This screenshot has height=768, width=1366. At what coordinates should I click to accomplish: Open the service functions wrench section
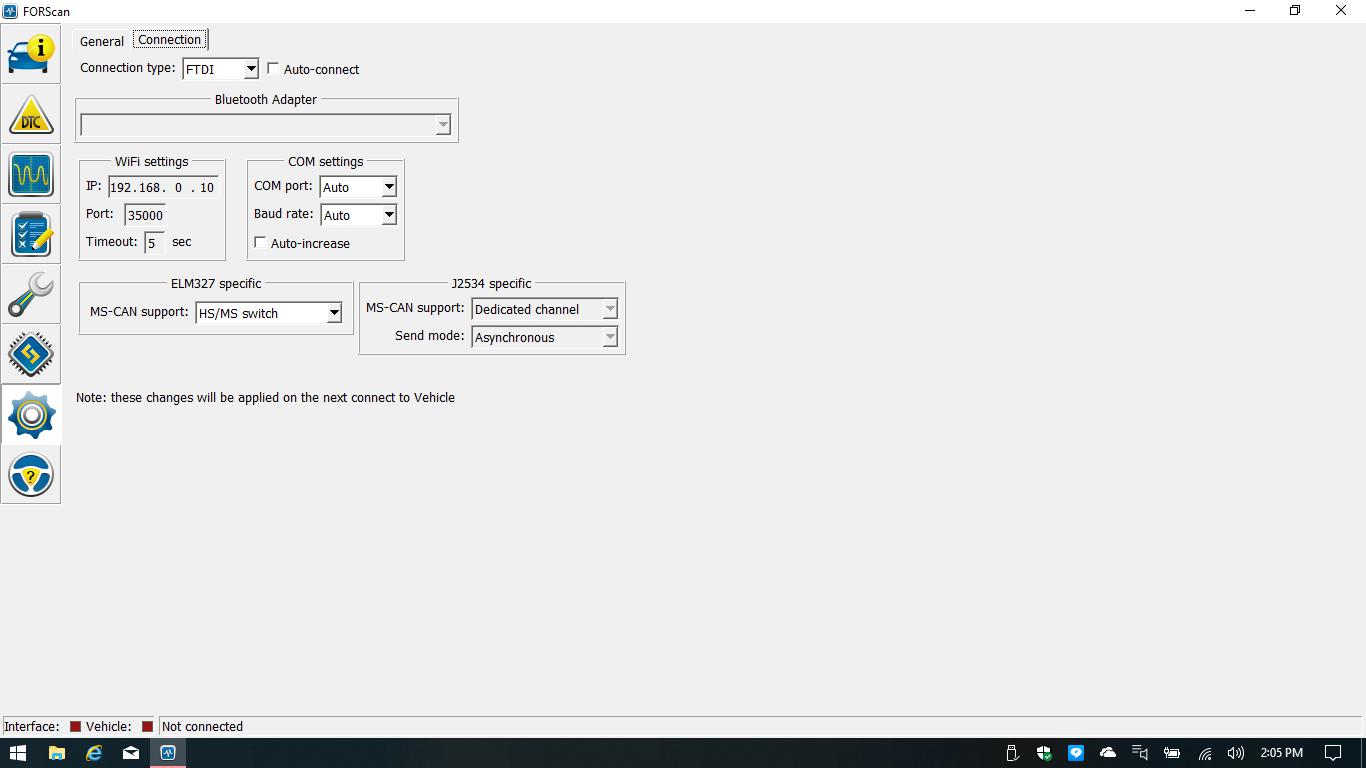(31, 294)
